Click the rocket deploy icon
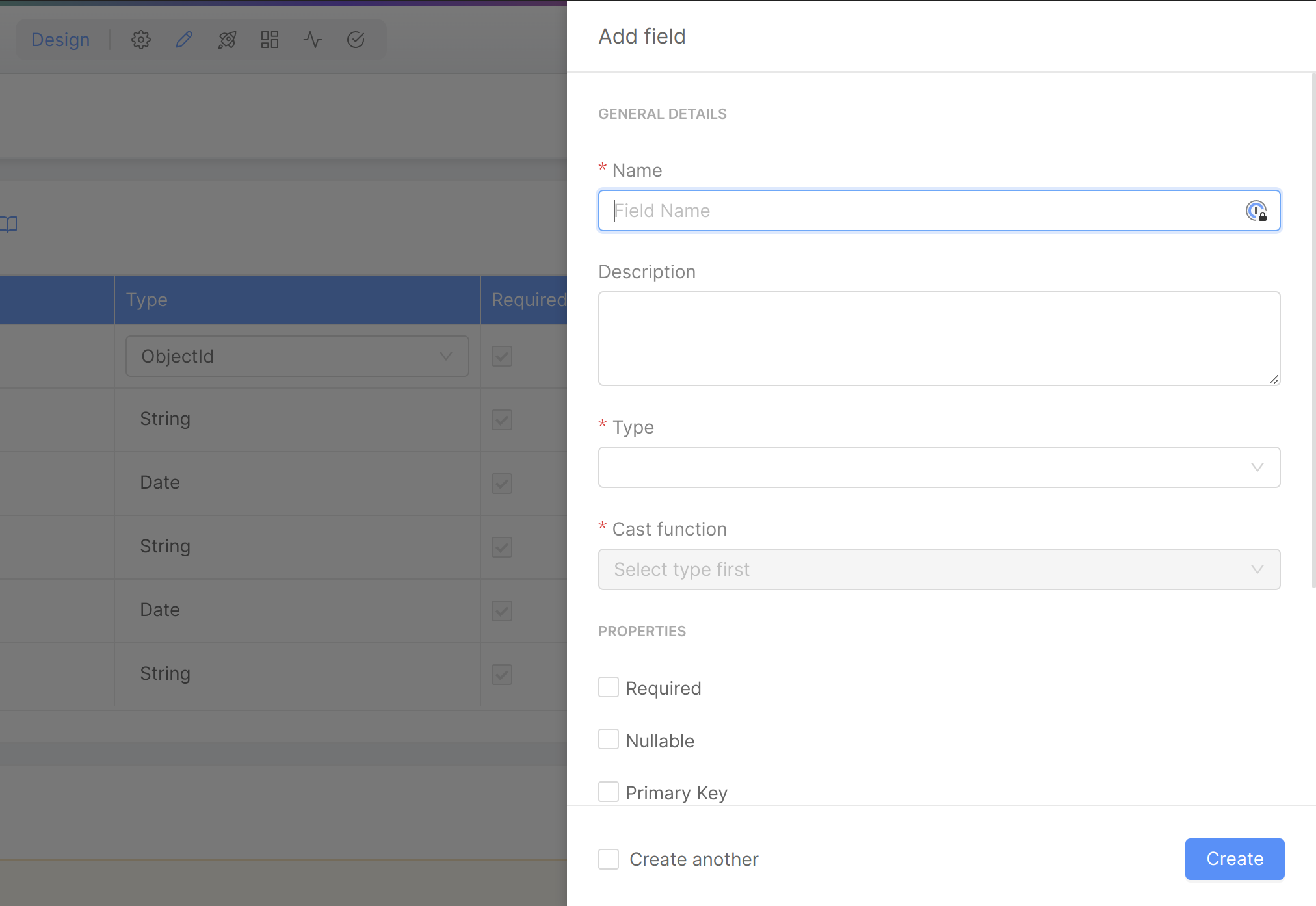The image size is (1316, 906). (227, 40)
